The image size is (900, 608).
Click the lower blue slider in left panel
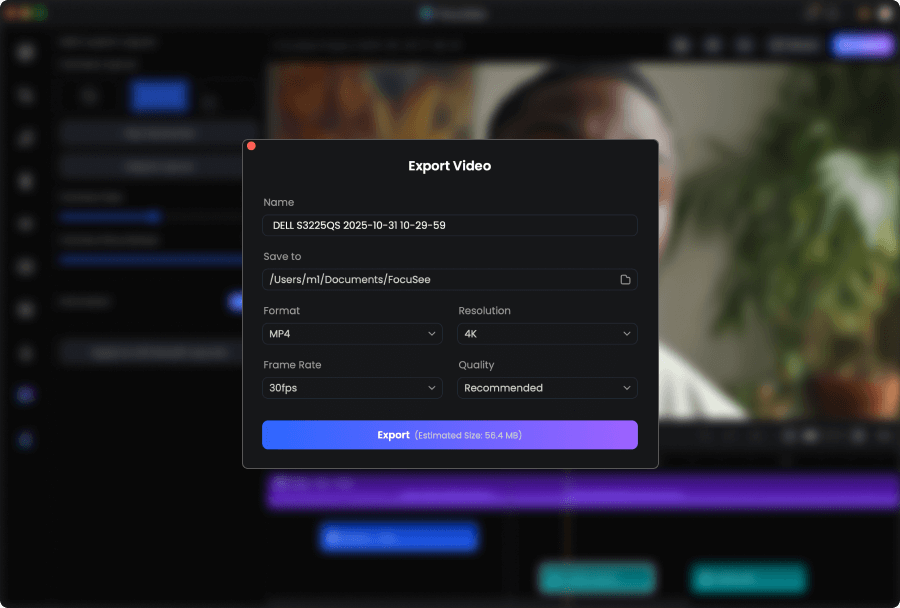click(150, 259)
